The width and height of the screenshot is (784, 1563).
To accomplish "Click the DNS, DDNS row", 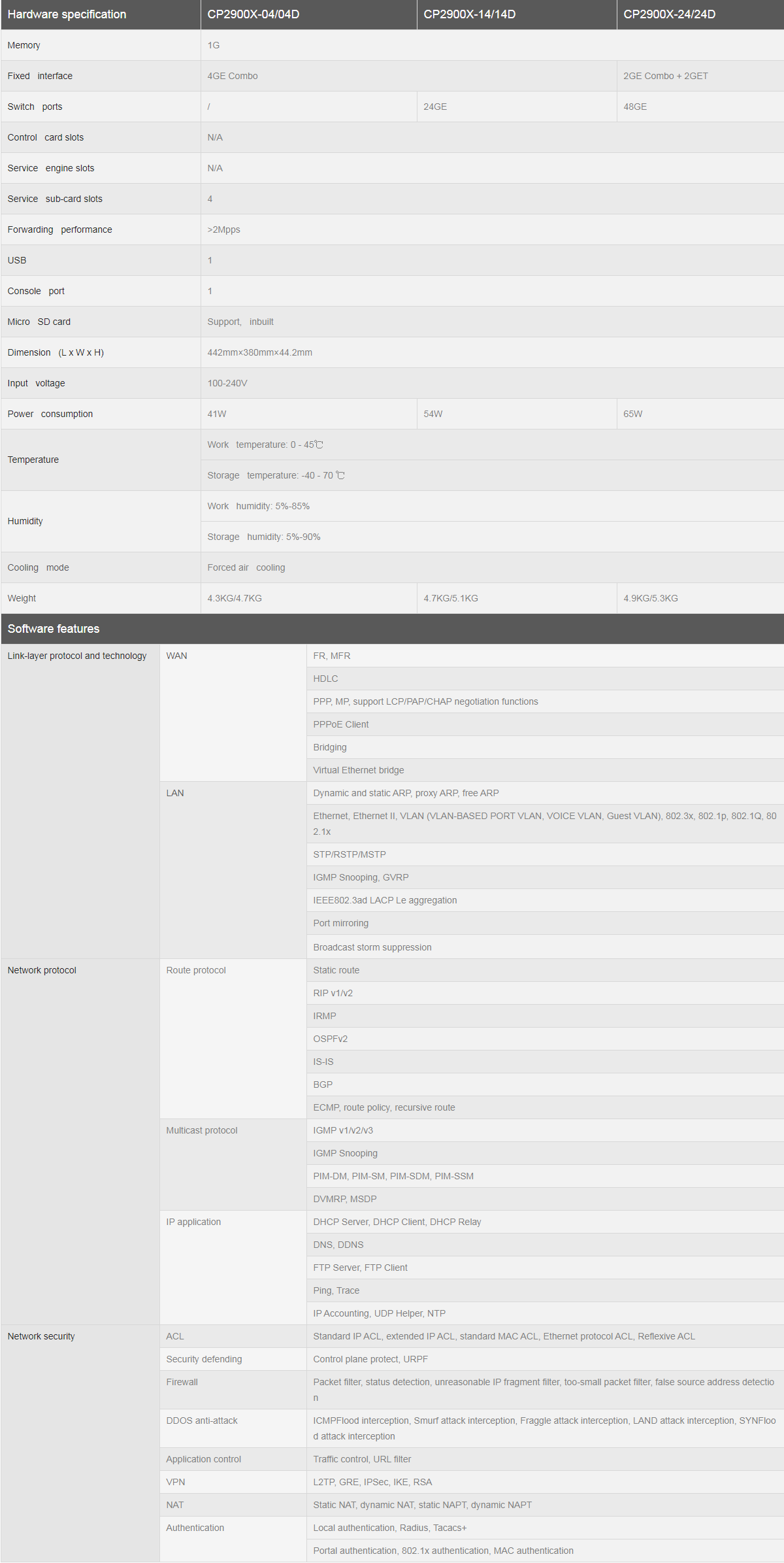I will (545, 1245).
